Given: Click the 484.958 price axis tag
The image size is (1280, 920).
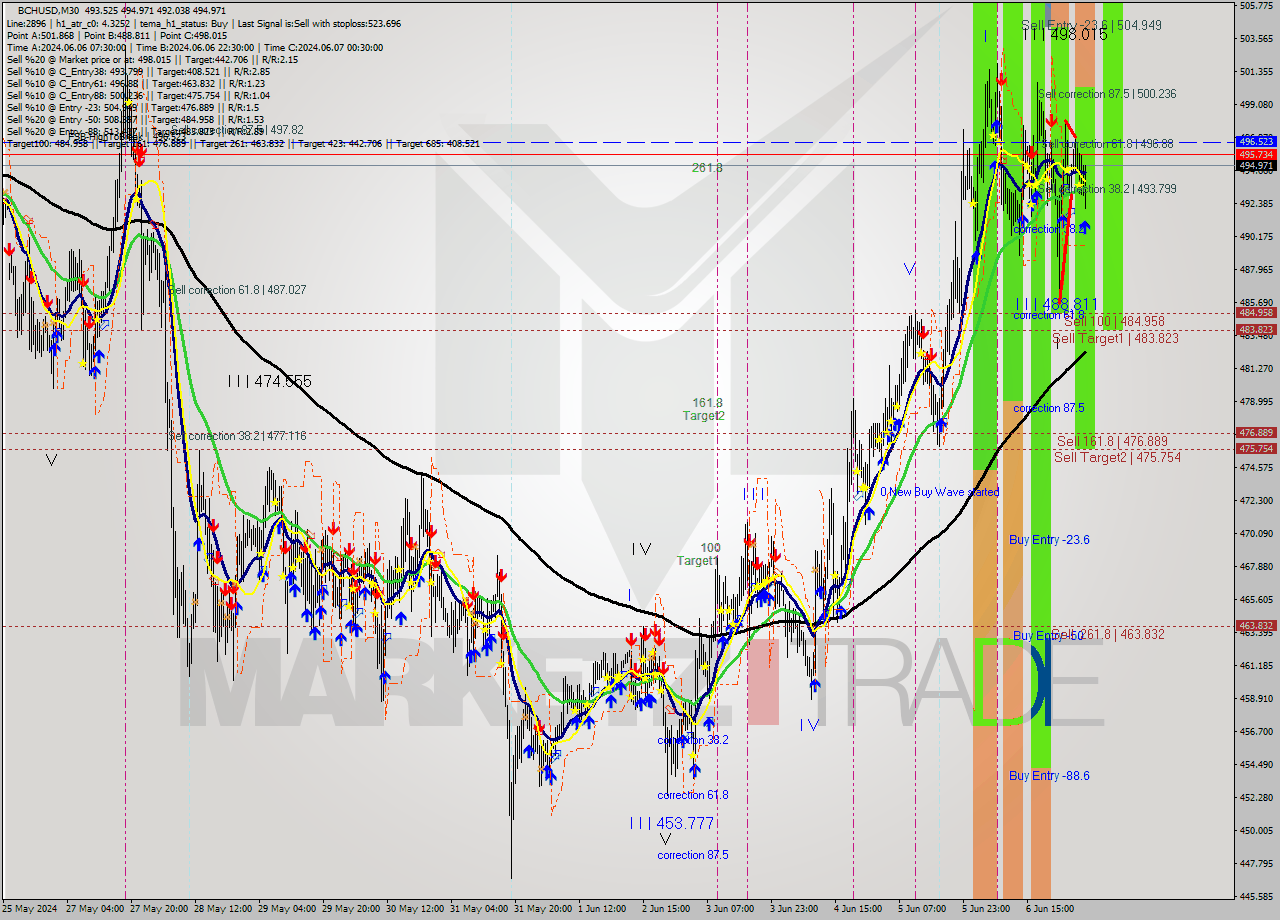Looking at the screenshot, I should click(x=1256, y=313).
